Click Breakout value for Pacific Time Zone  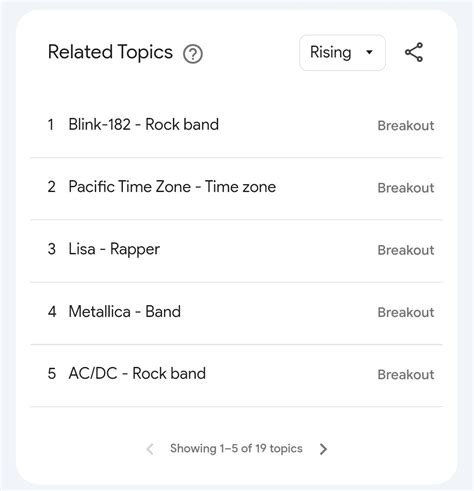[x=406, y=188]
